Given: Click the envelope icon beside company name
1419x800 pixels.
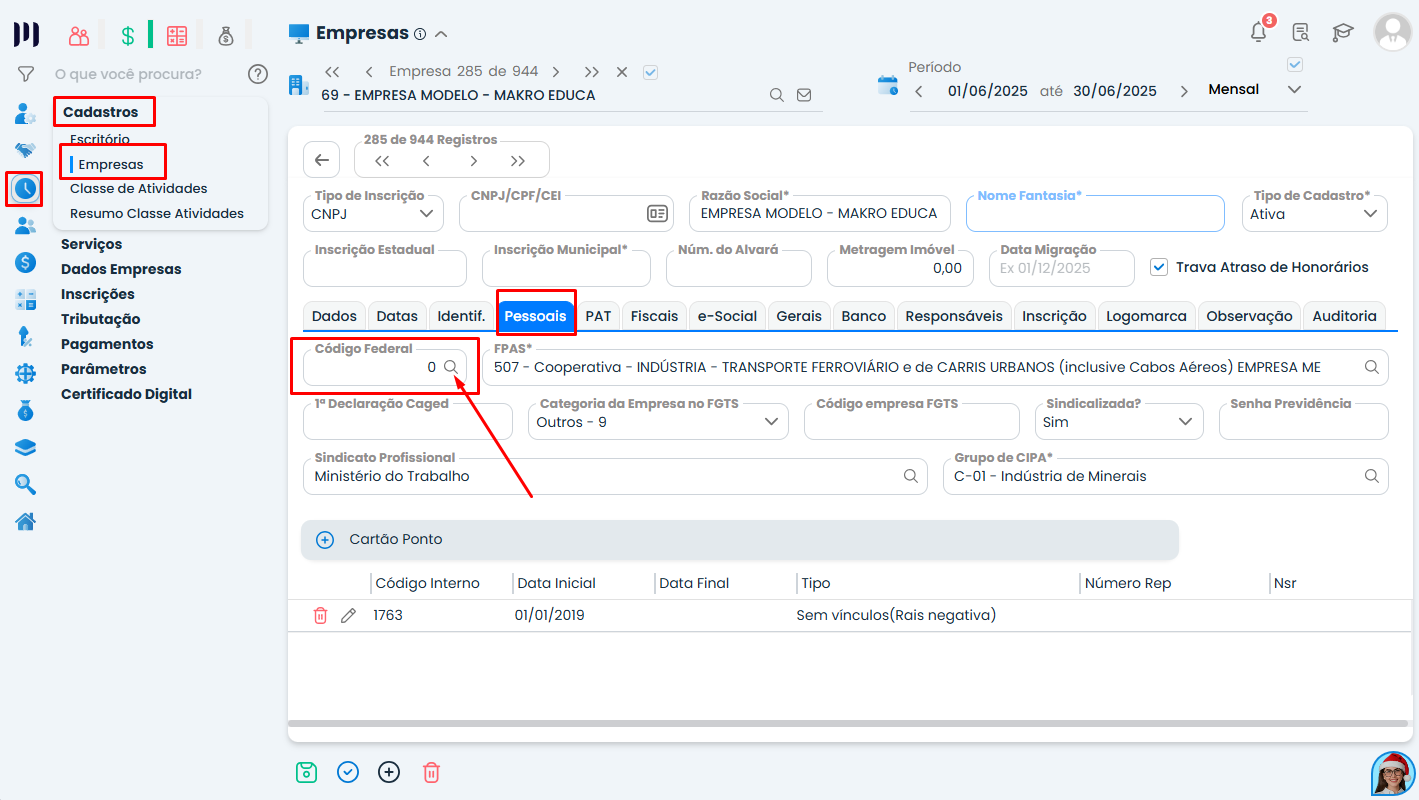Looking at the screenshot, I should pos(804,96).
